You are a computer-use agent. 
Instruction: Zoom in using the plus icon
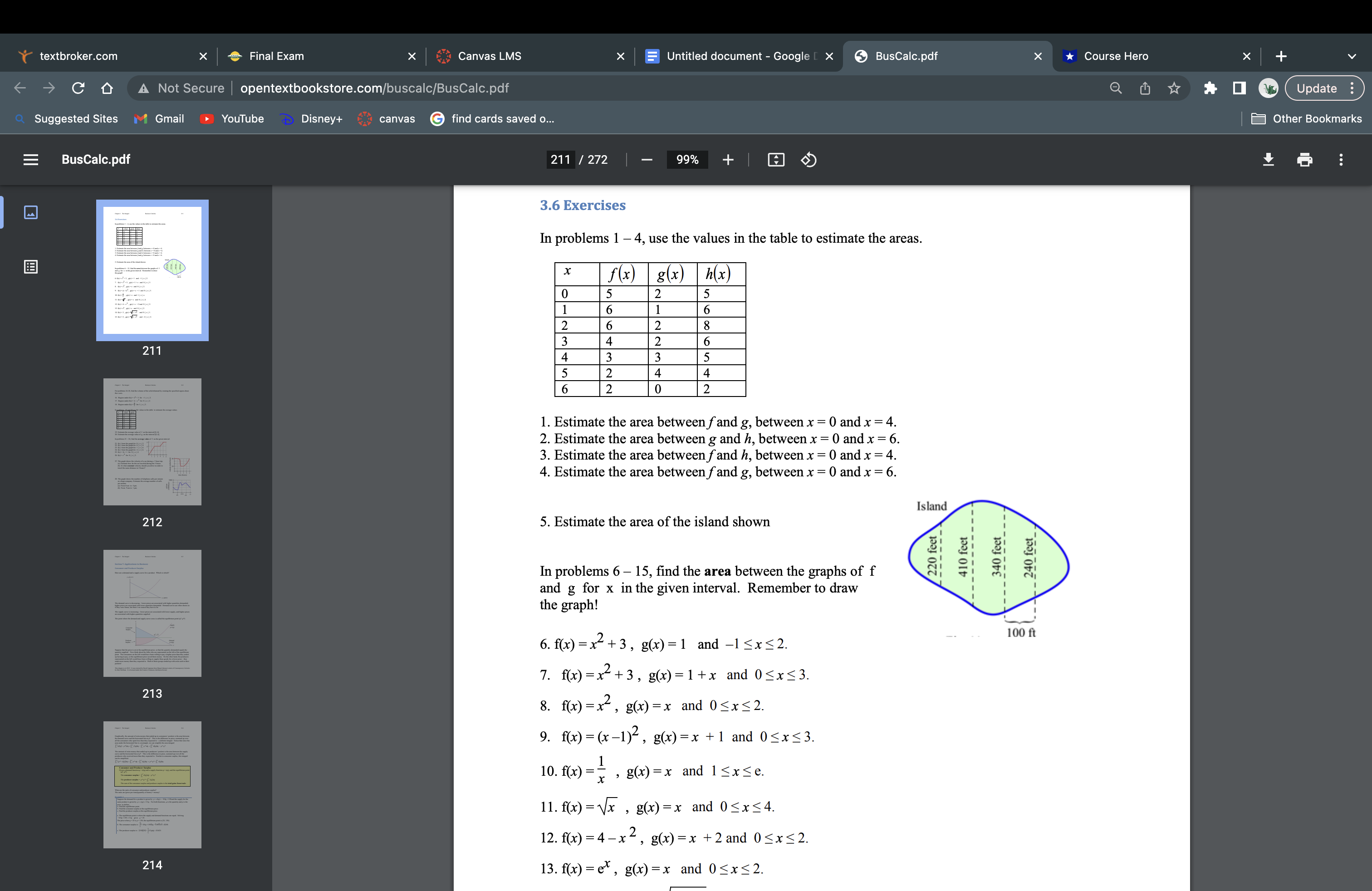coord(727,160)
